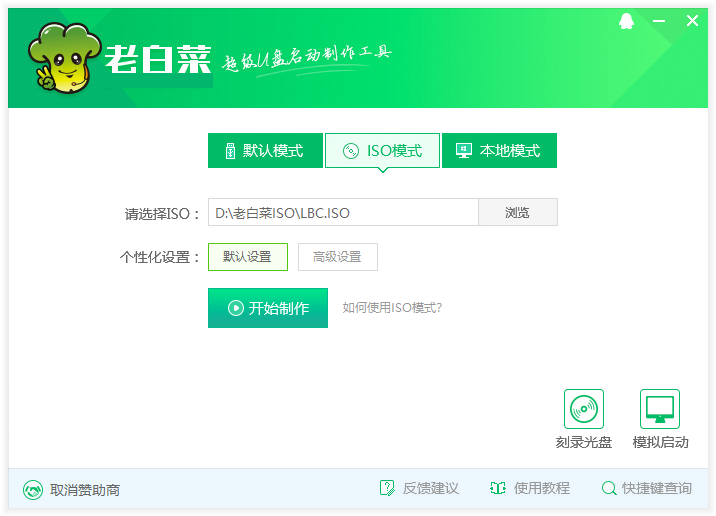Image resolution: width=716 pixels, height=516 pixels.
Task: Launch 模拟启动 monitor icon
Action: [x=660, y=409]
